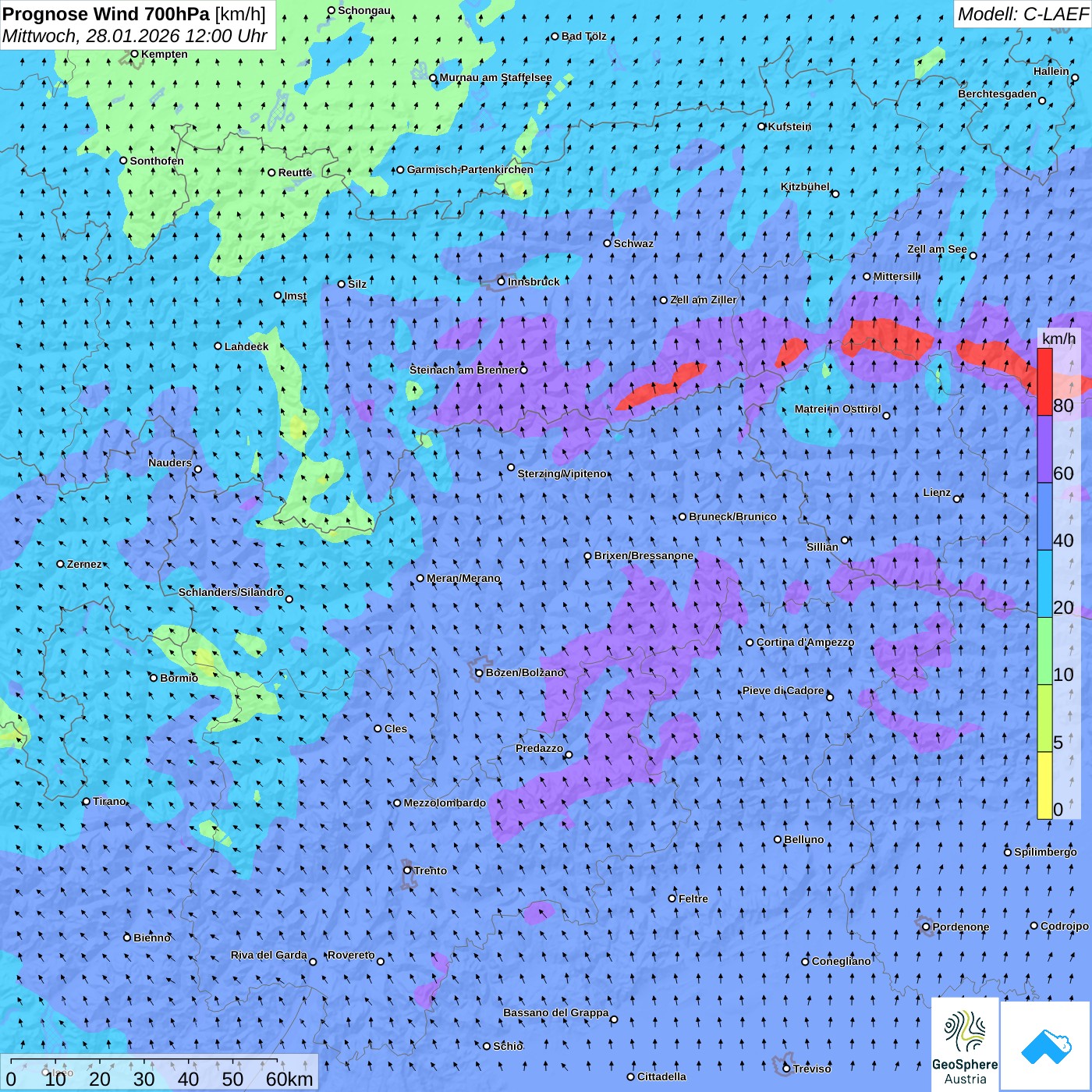Screen dimensions: 1092x1092
Task: Click the Kempten city marker
Action: click(x=134, y=54)
